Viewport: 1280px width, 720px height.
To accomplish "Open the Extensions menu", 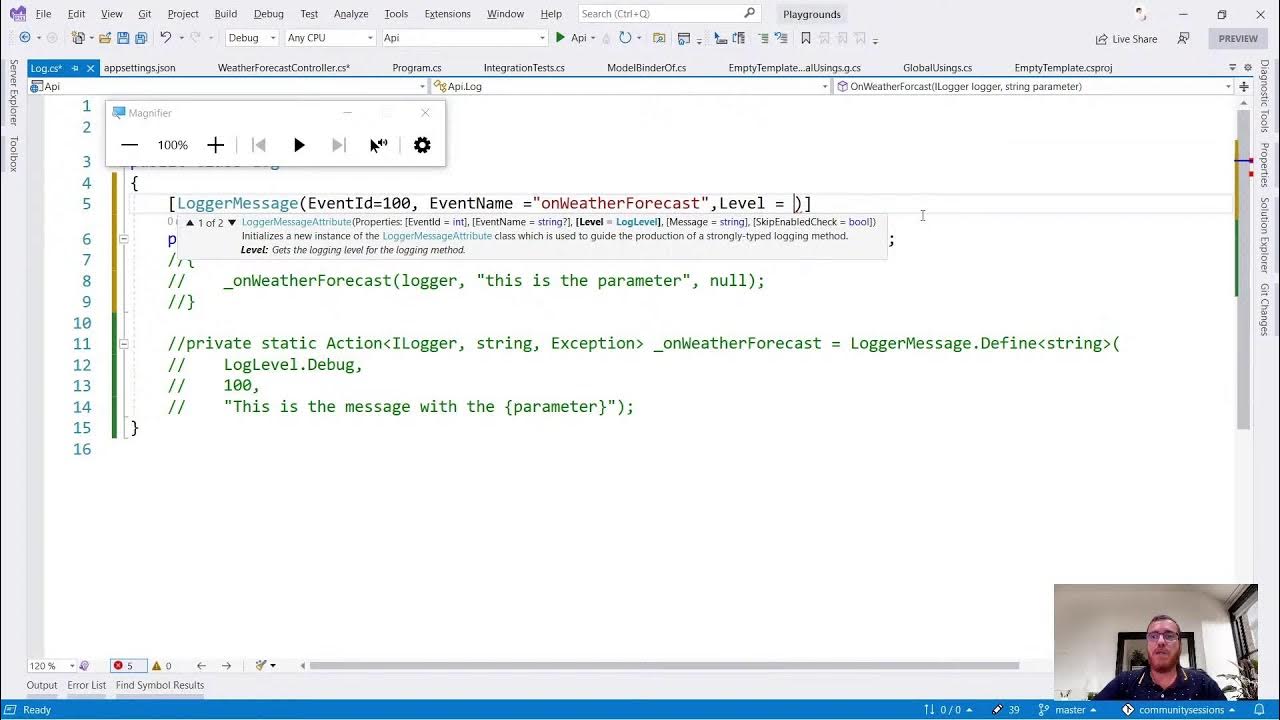I will 447,14.
